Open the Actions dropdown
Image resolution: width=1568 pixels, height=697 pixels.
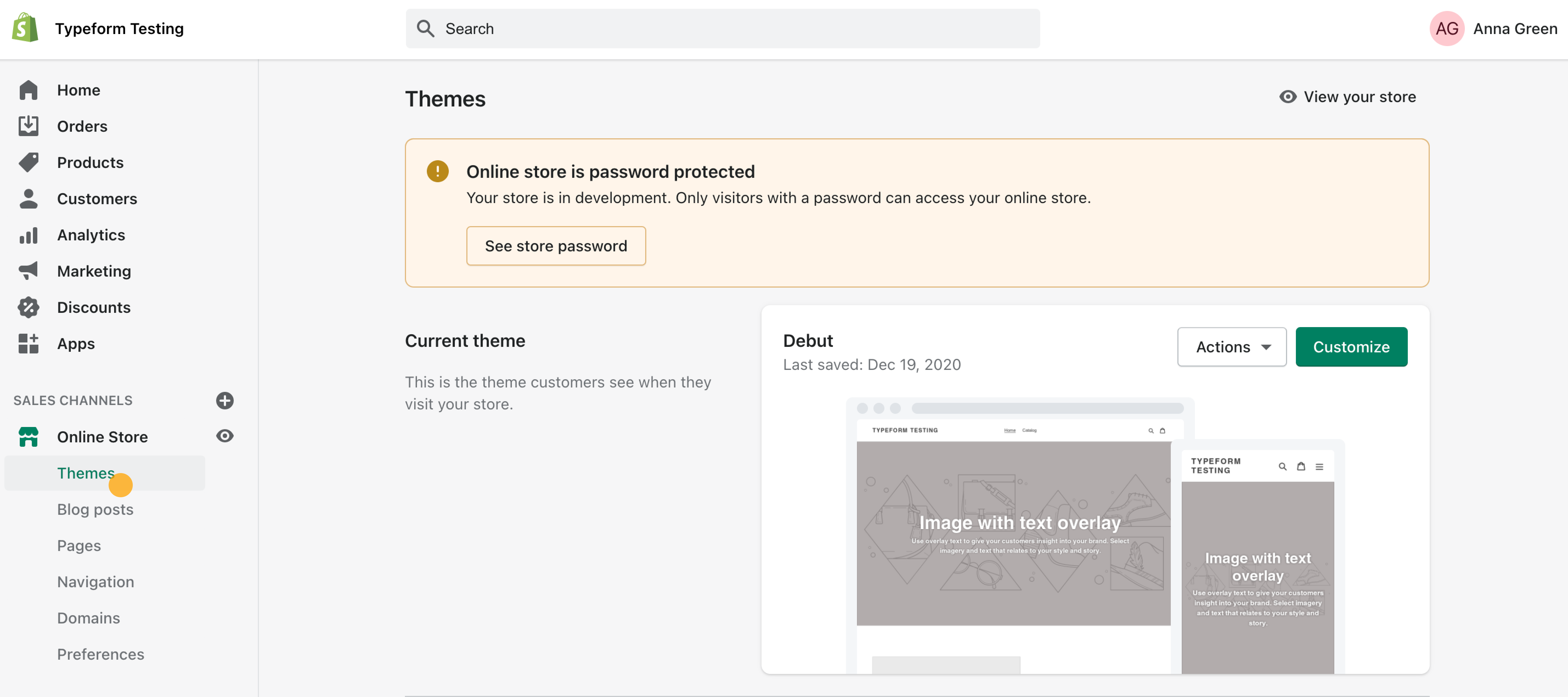tap(1231, 347)
